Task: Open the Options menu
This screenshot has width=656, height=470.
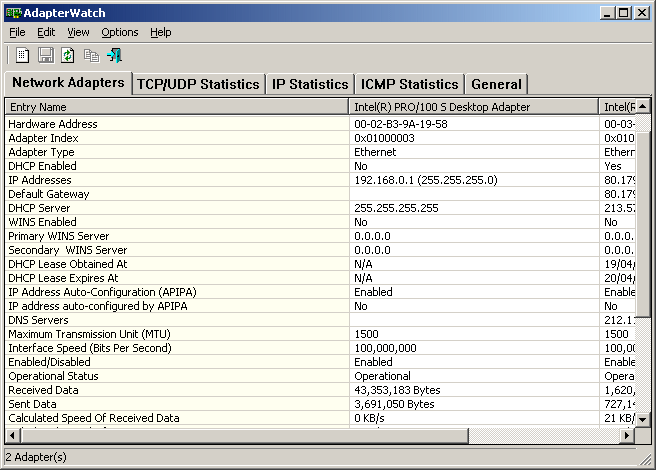Action: [120, 32]
